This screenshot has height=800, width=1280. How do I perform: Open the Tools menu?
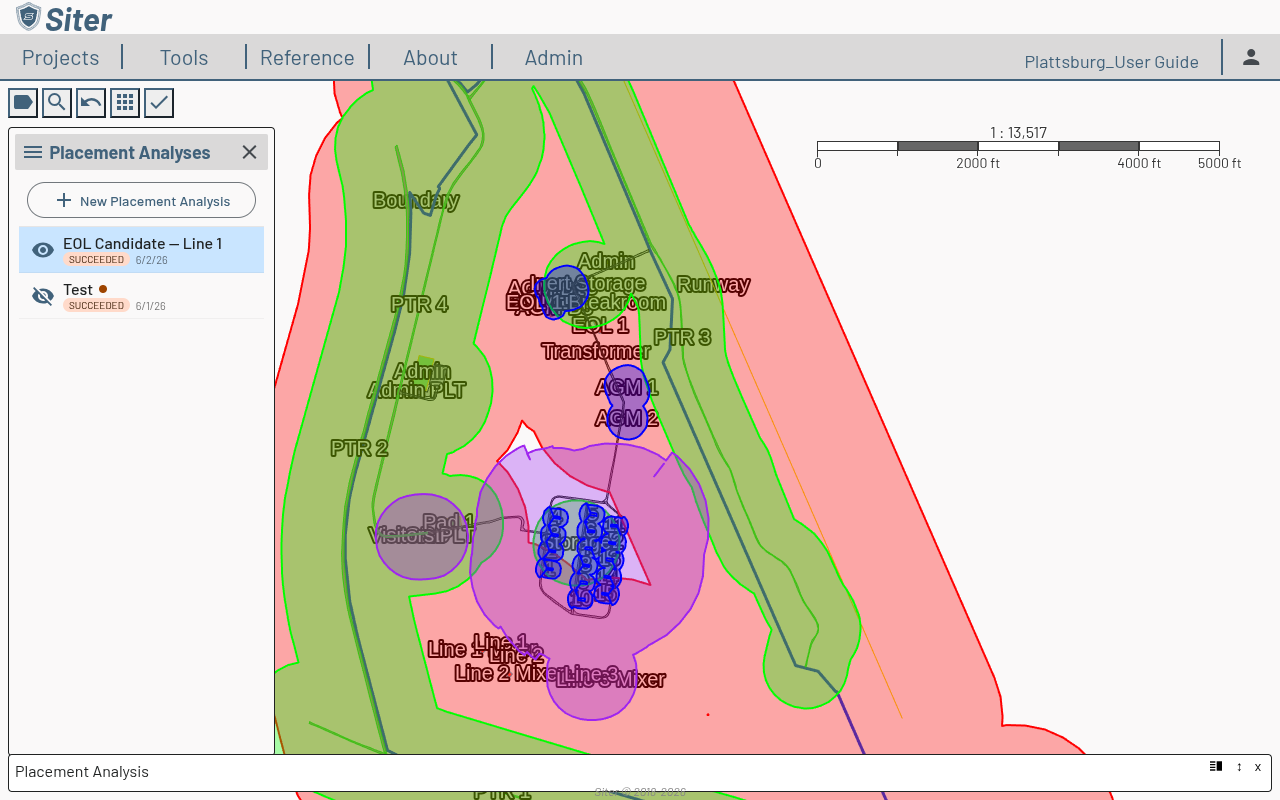click(x=184, y=57)
